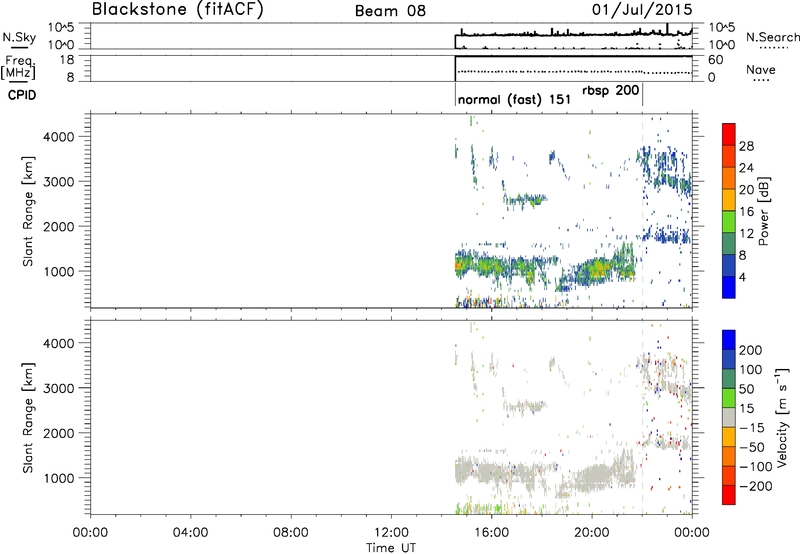Click the 'N.Sky' legend label
The height and width of the screenshot is (554, 800).
click(x=19, y=37)
